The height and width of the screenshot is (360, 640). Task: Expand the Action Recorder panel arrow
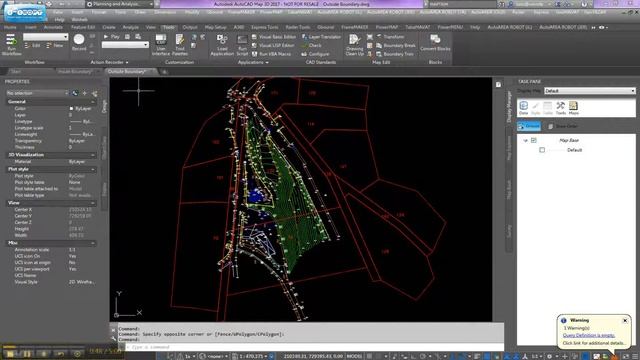tap(127, 62)
